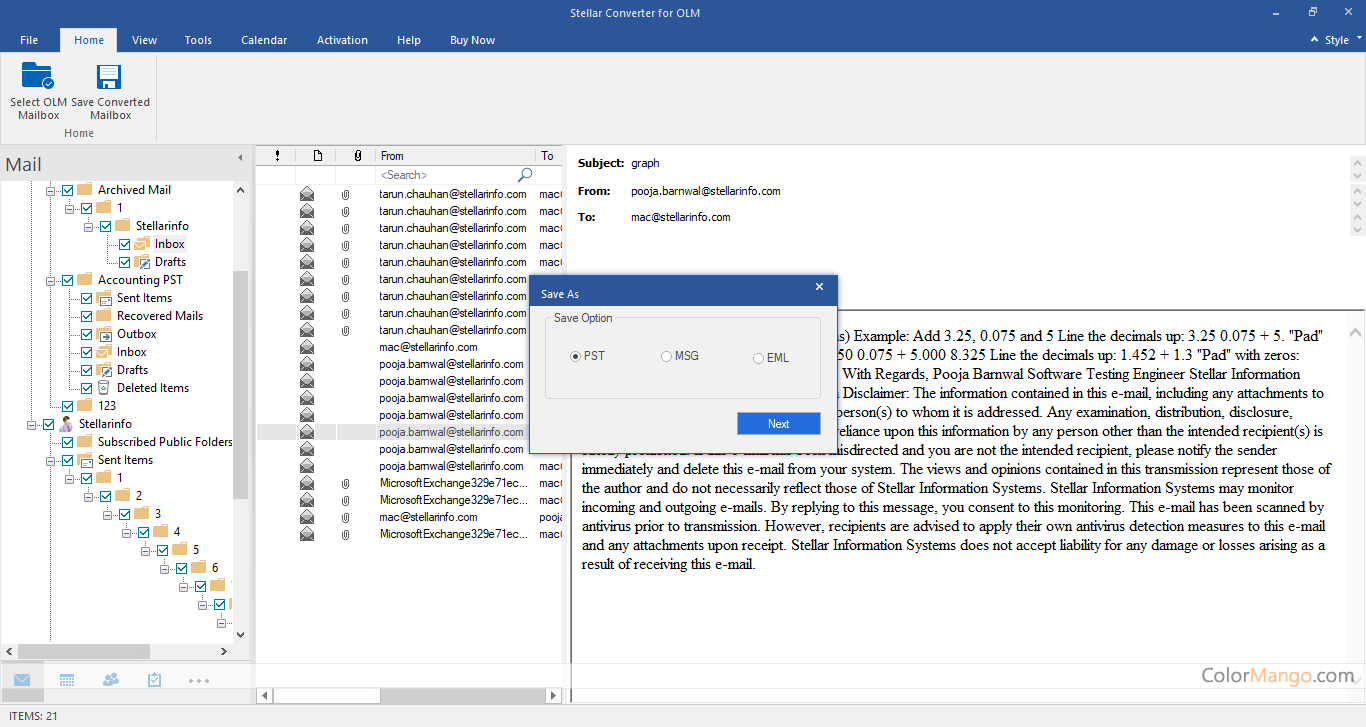Open the Contacts view icon in bottom bar
Viewport: 1366px width, 727px height.
[x=111, y=680]
